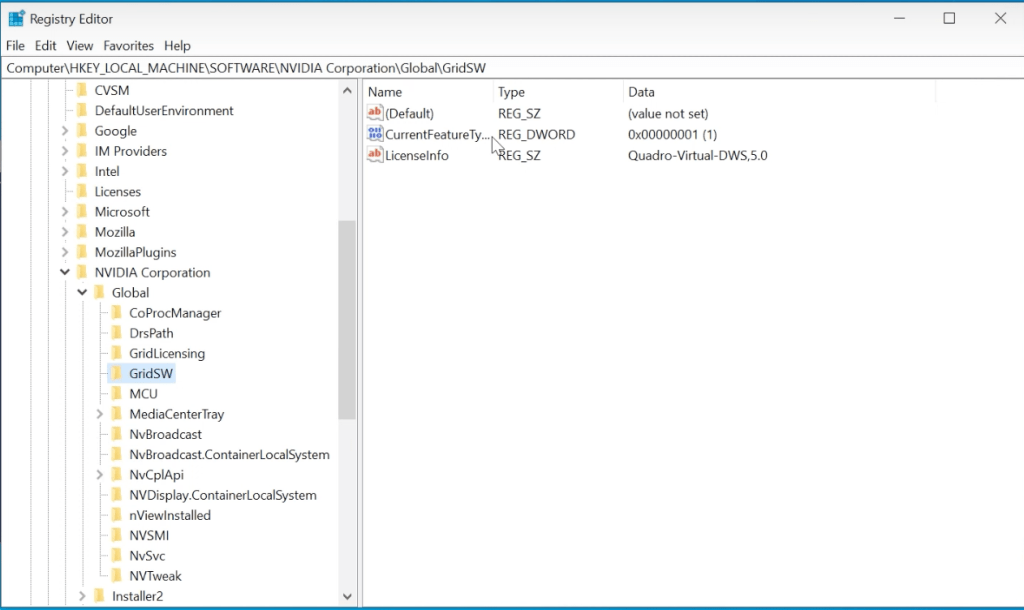Open the Edit menu
The width and height of the screenshot is (1024, 610).
pyautogui.click(x=45, y=46)
